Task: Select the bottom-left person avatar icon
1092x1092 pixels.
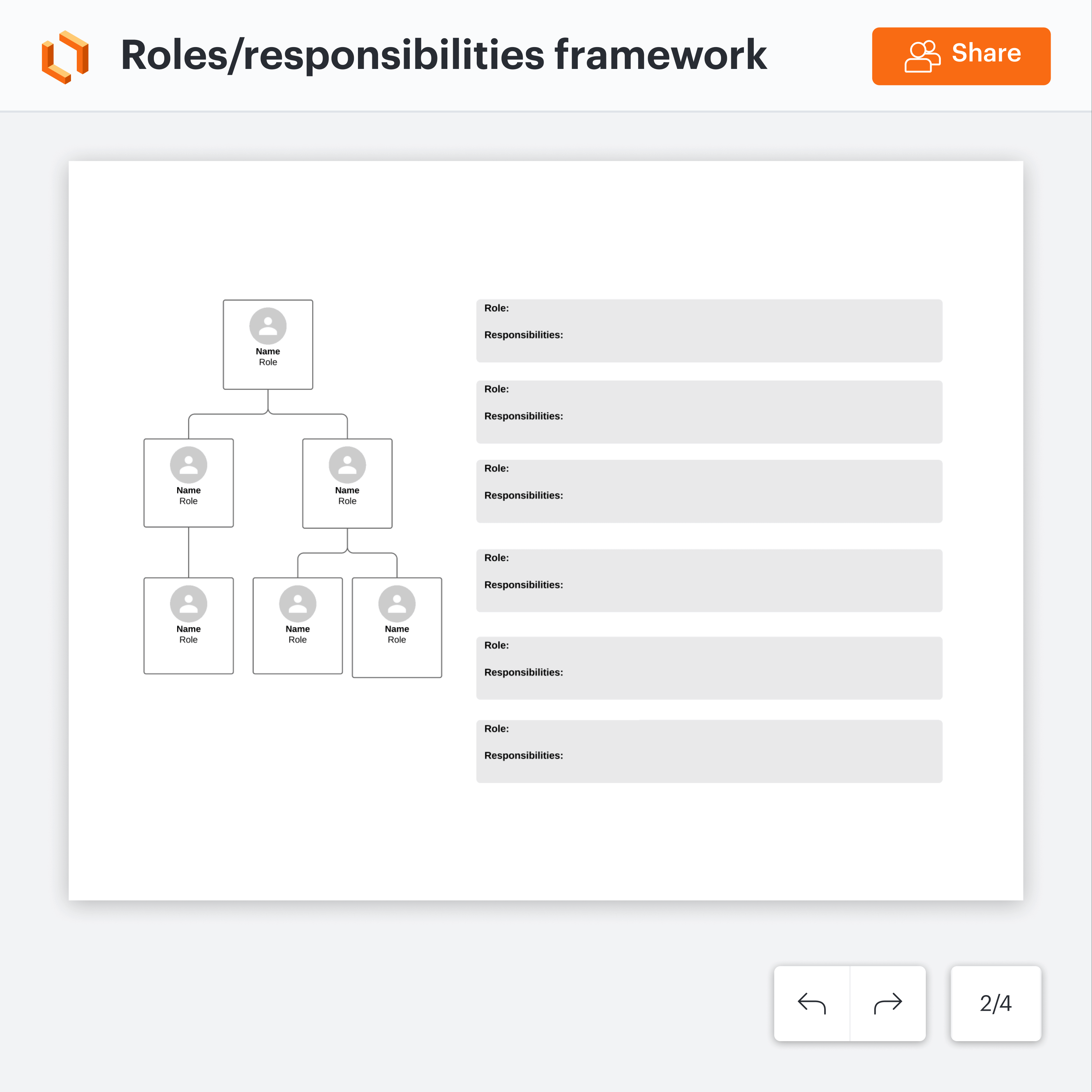Action: [x=188, y=604]
